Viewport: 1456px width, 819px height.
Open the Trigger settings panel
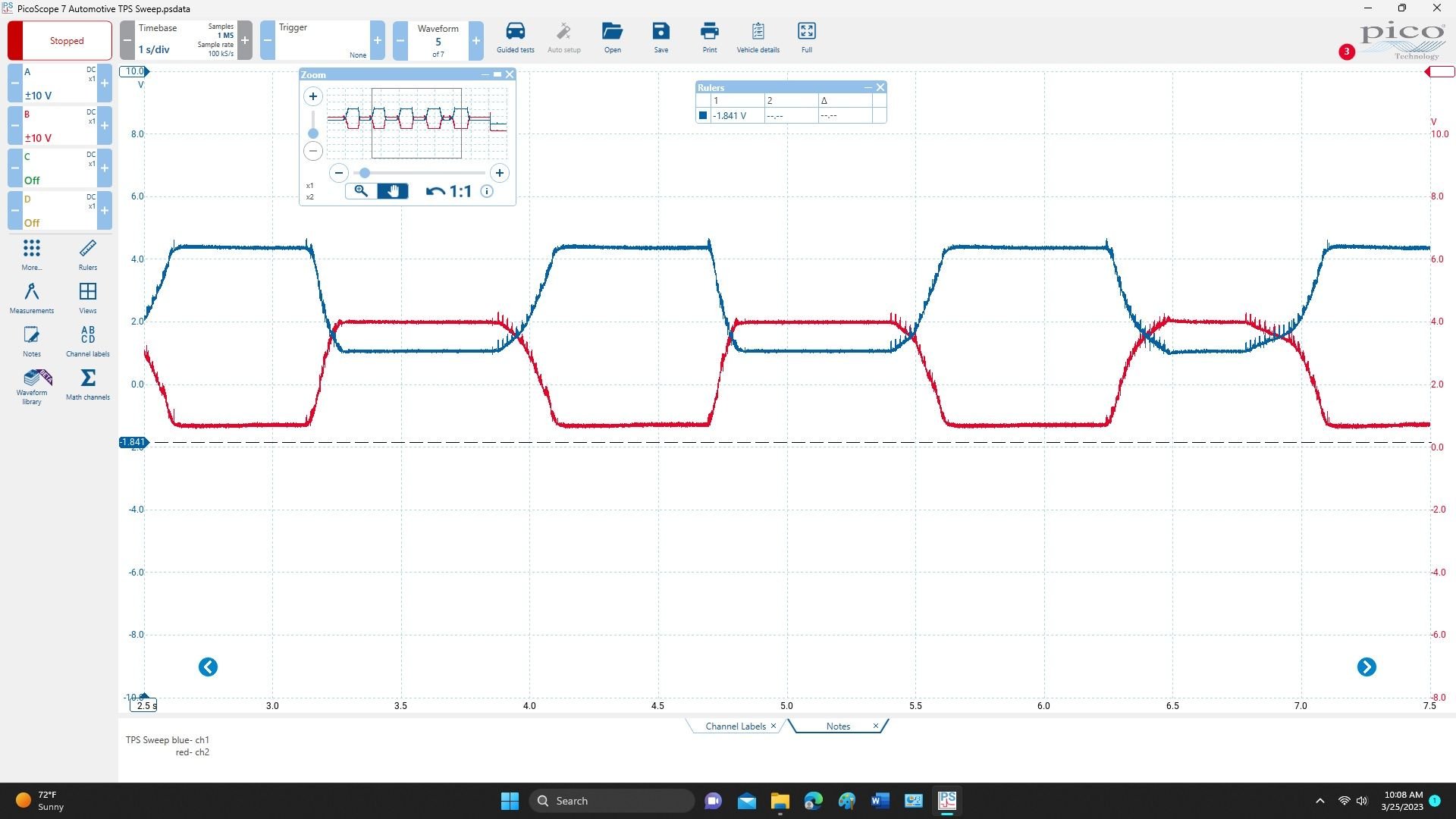(322, 41)
